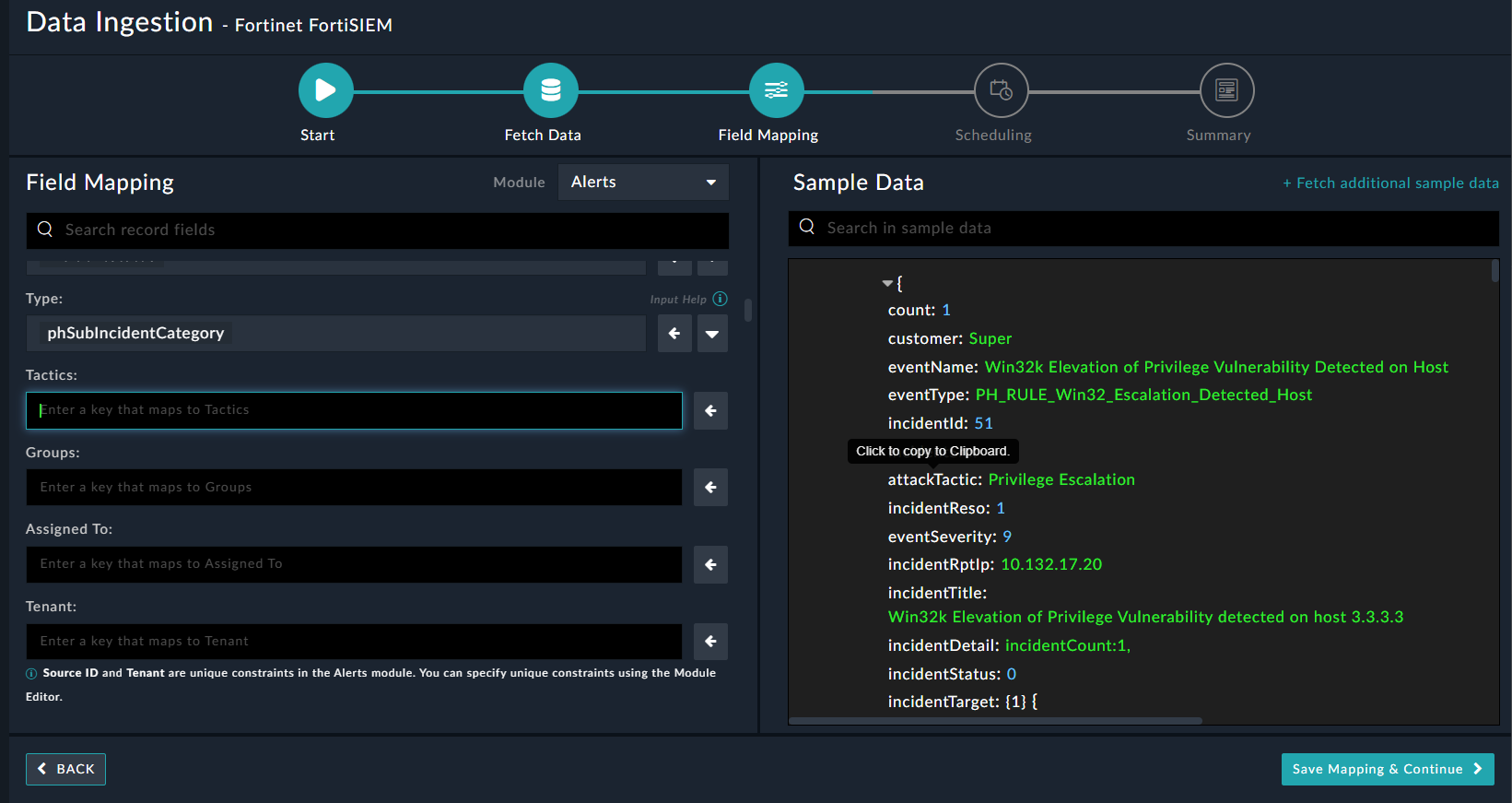
Task: Click arrow button beside Tactics field
Action: click(710, 410)
